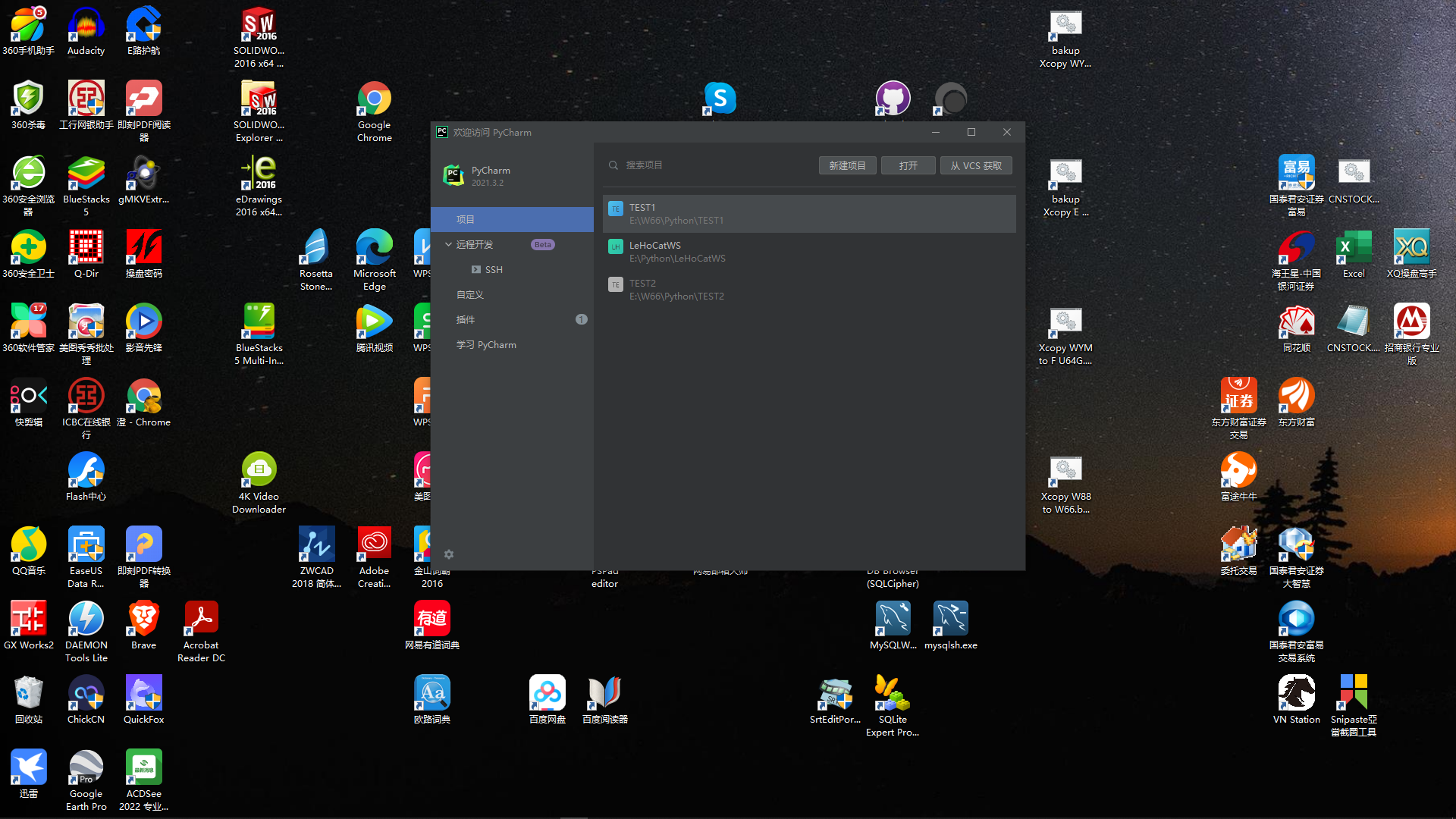This screenshot has height=819, width=1456.
Task: Select the 东方财富 desktop icon
Action: (x=1297, y=403)
